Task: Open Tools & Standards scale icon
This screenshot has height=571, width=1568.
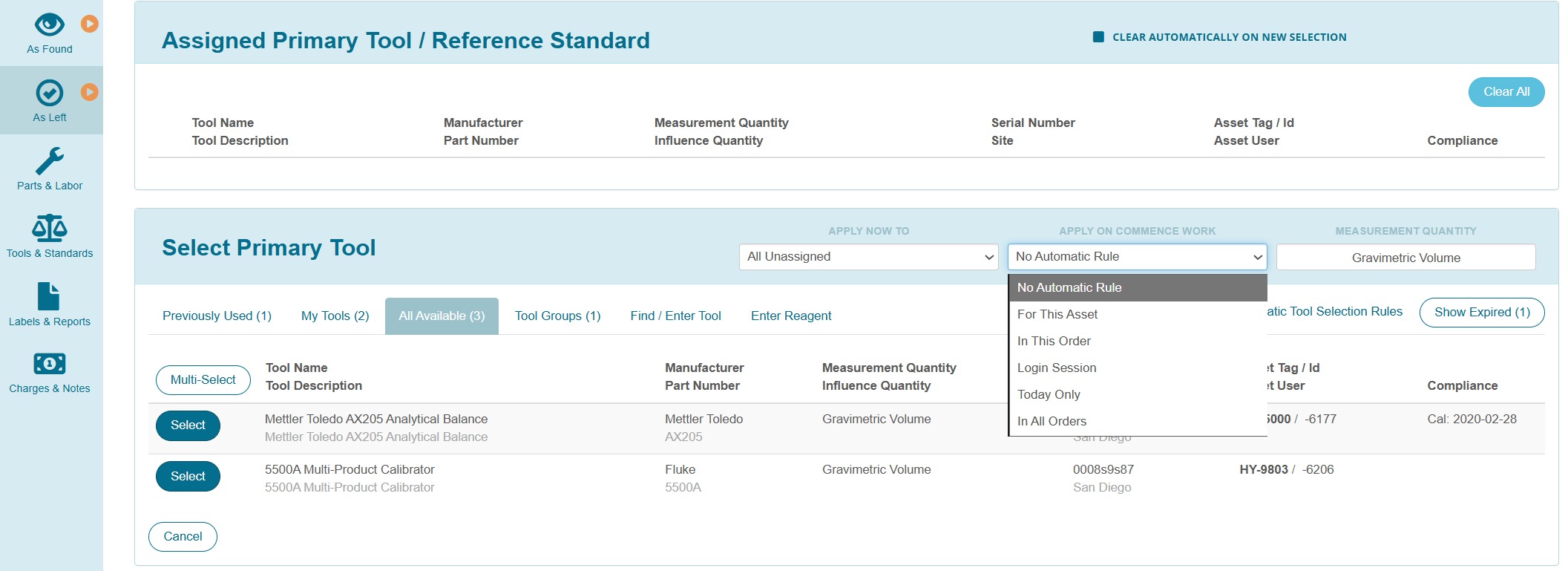Action: pyautogui.click(x=50, y=229)
